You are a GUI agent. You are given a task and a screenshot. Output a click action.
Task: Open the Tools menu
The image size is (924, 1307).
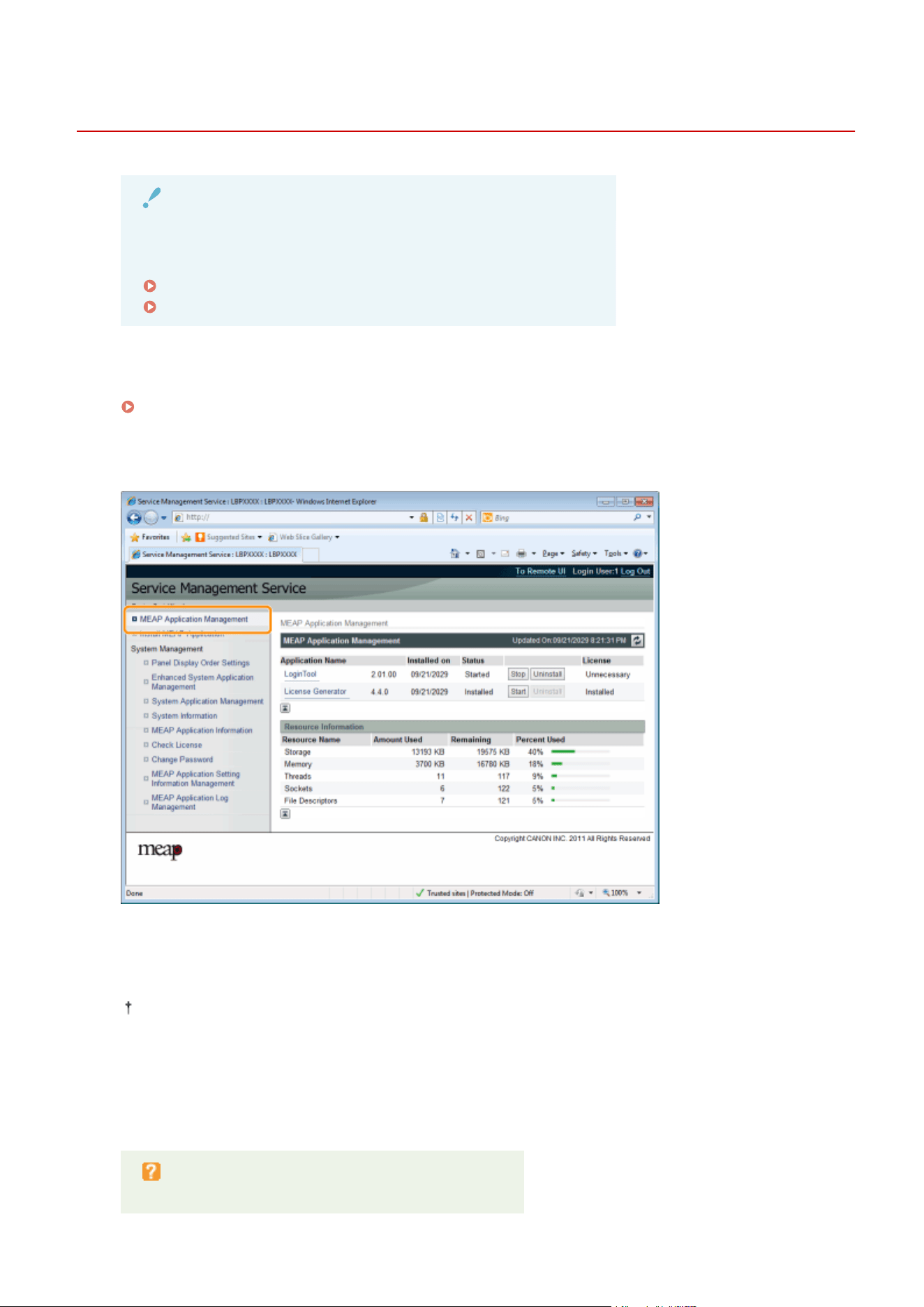[615, 554]
